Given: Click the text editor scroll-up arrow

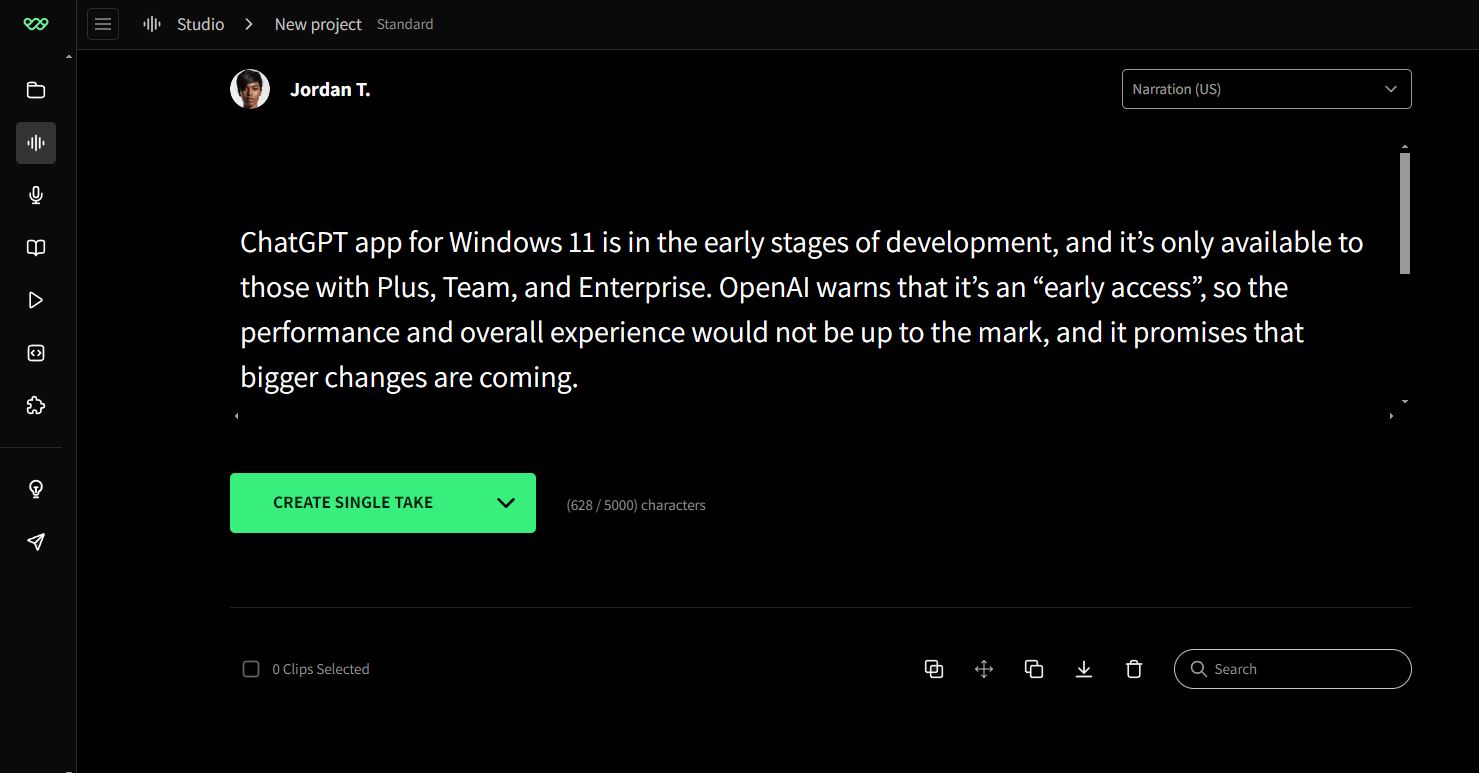Looking at the screenshot, I should click(x=1405, y=147).
